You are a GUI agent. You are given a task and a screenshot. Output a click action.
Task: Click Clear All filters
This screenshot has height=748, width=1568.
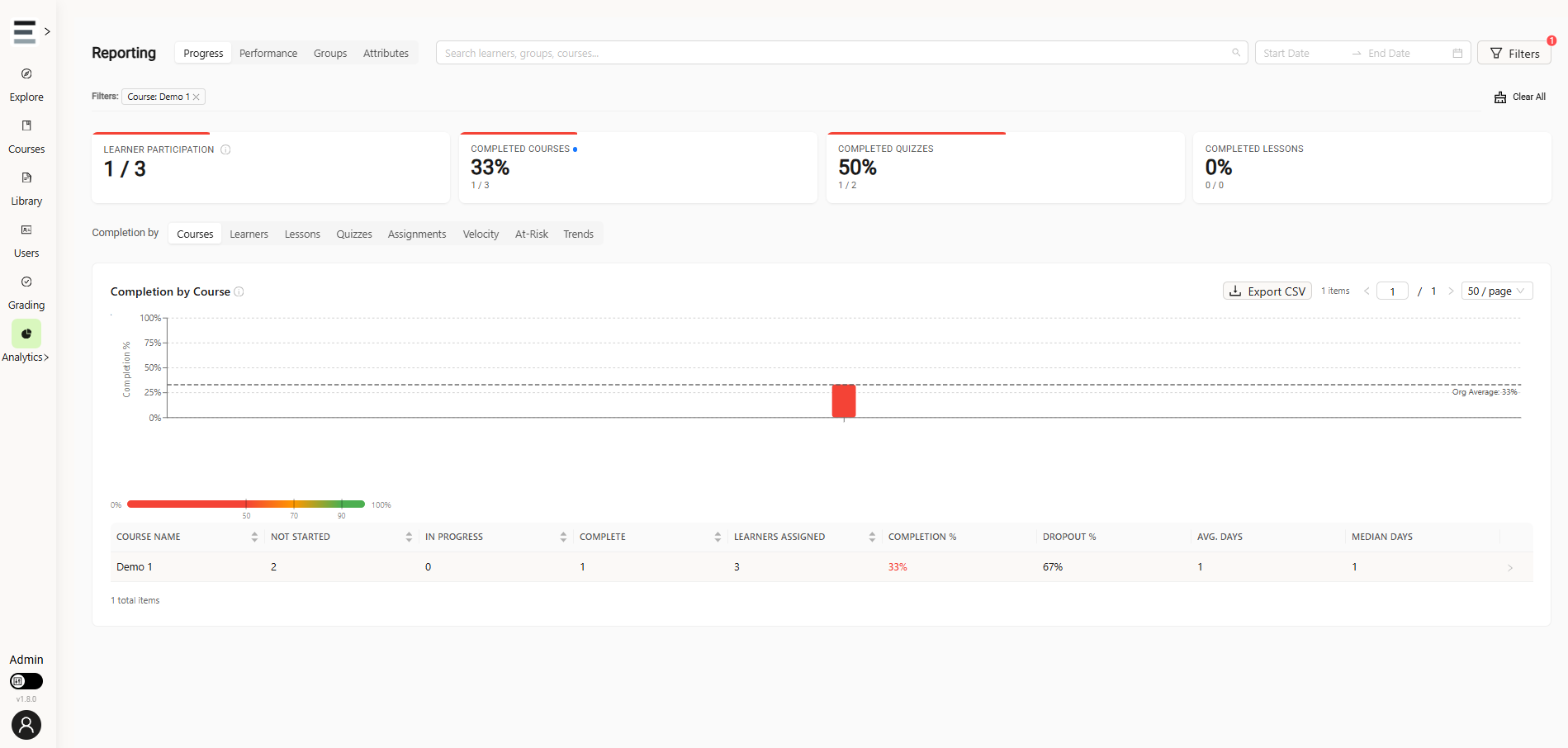coord(1520,97)
